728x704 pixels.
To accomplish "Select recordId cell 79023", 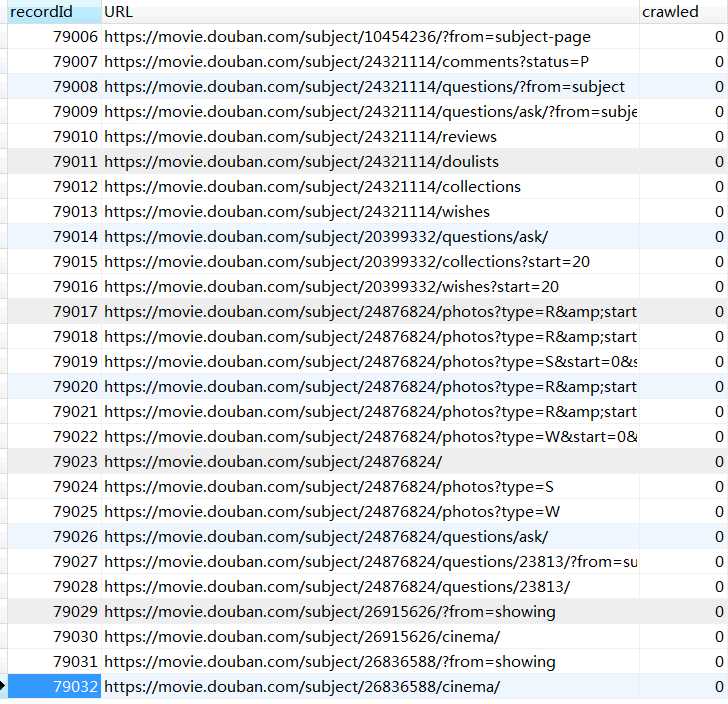I will [x=54, y=462].
